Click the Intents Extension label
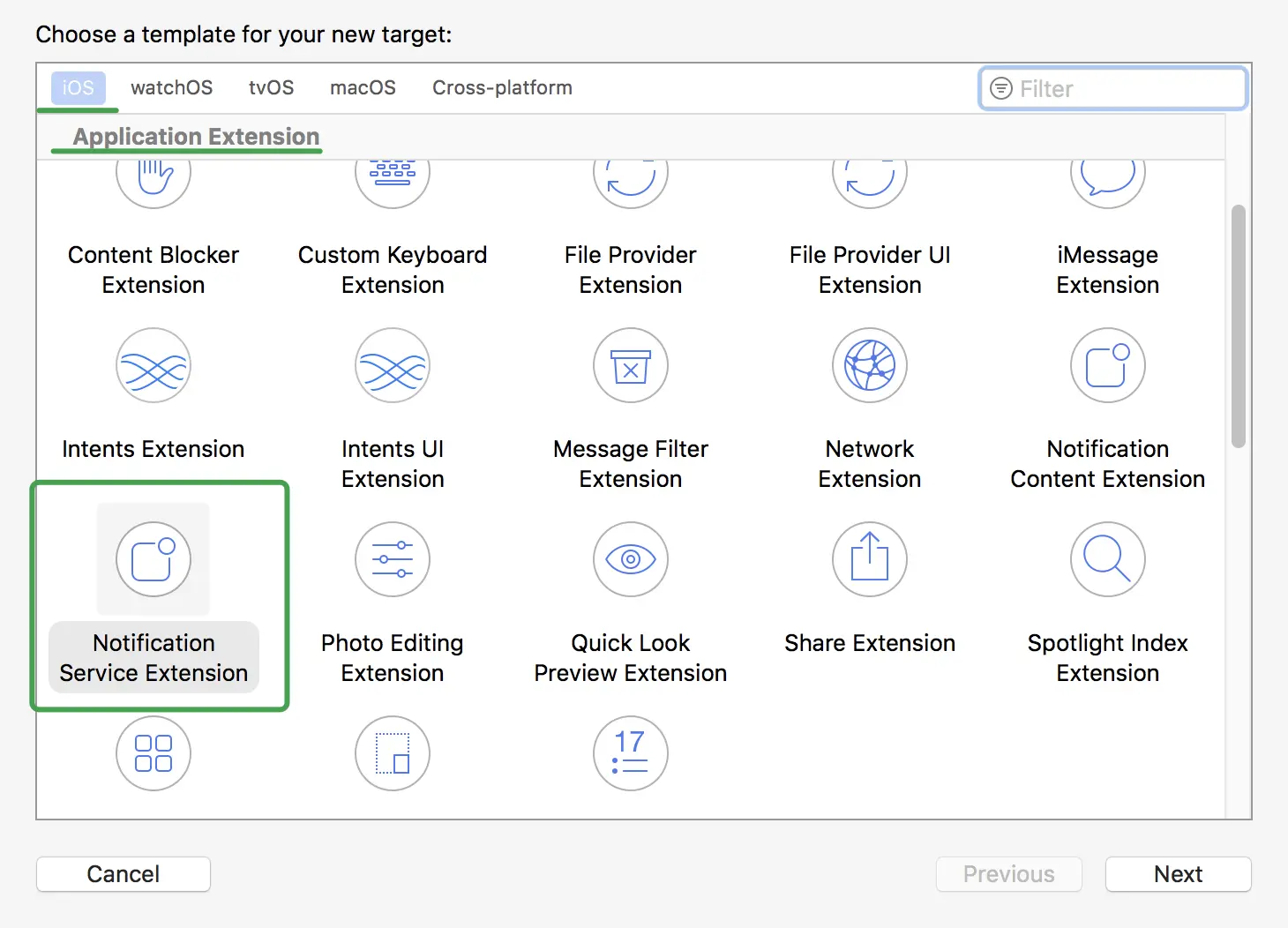Screen dimensions: 1288x928 (x=154, y=449)
